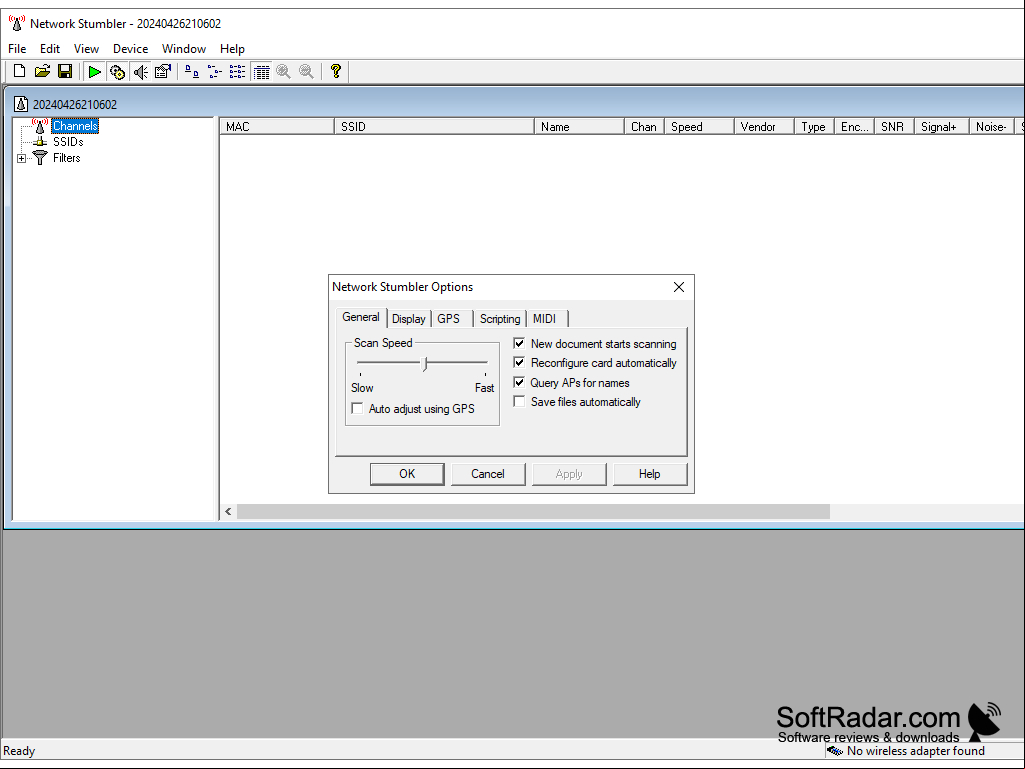Open the File menu
Screen dimensions: 1025x769
coord(17,48)
